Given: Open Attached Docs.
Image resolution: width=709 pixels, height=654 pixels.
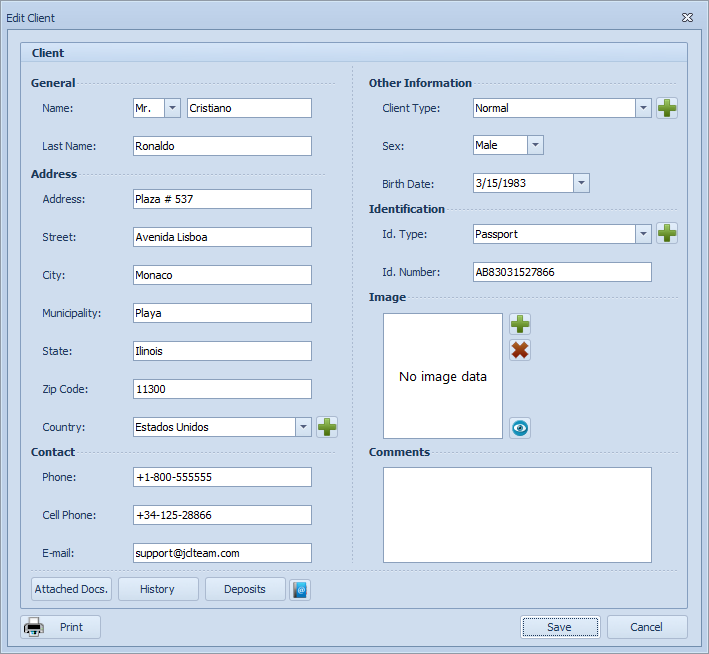Looking at the screenshot, I should (71, 590).
